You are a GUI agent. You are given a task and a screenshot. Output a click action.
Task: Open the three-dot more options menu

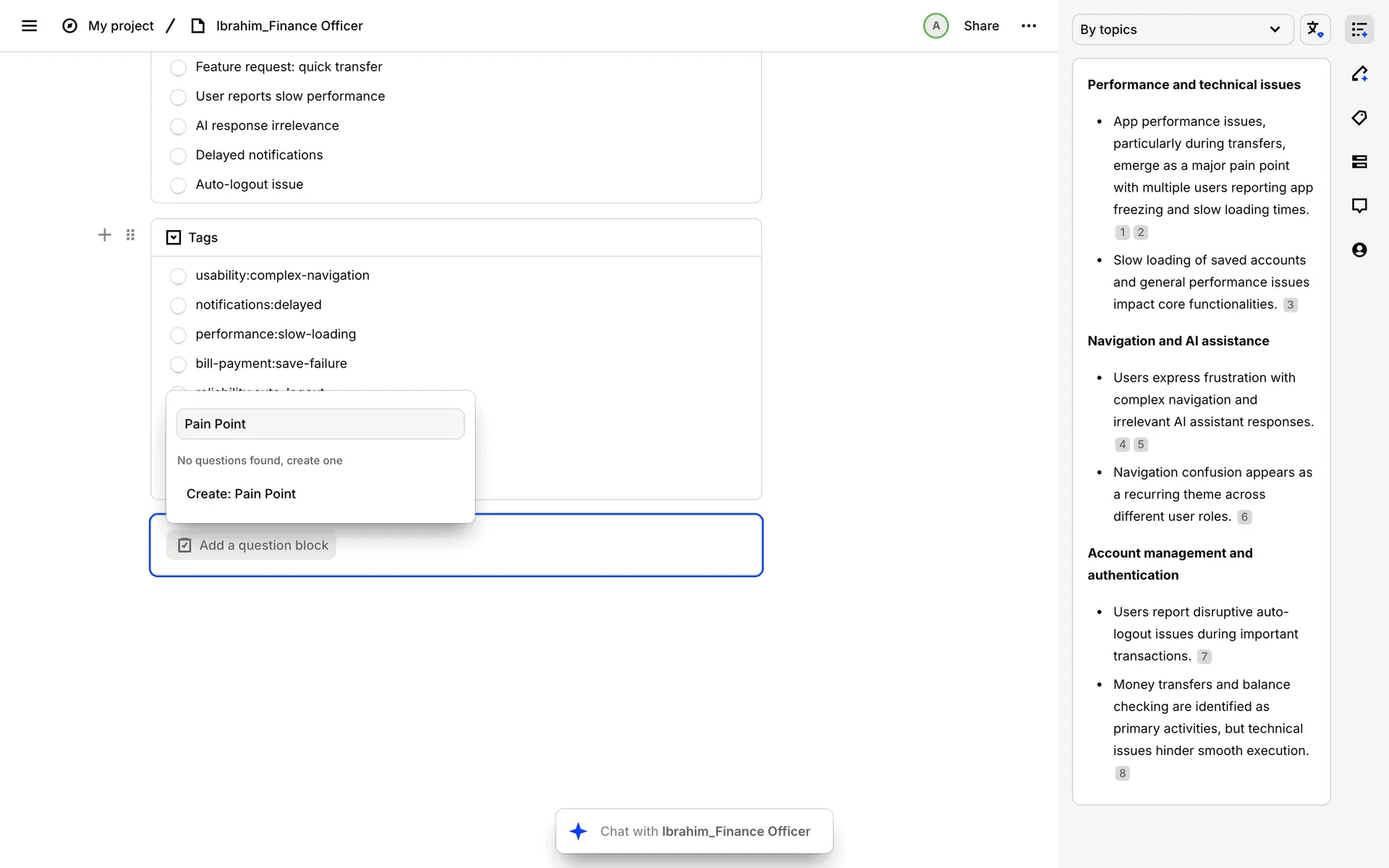[1028, 26]
